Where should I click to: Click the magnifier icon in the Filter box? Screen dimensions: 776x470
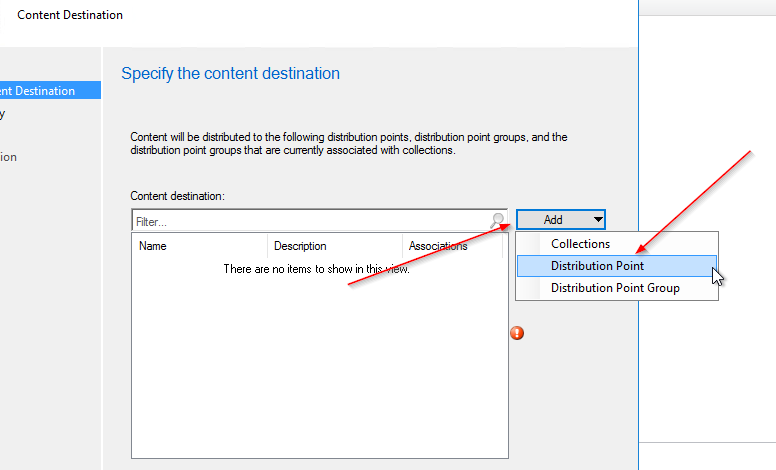[x=498, y=219]
